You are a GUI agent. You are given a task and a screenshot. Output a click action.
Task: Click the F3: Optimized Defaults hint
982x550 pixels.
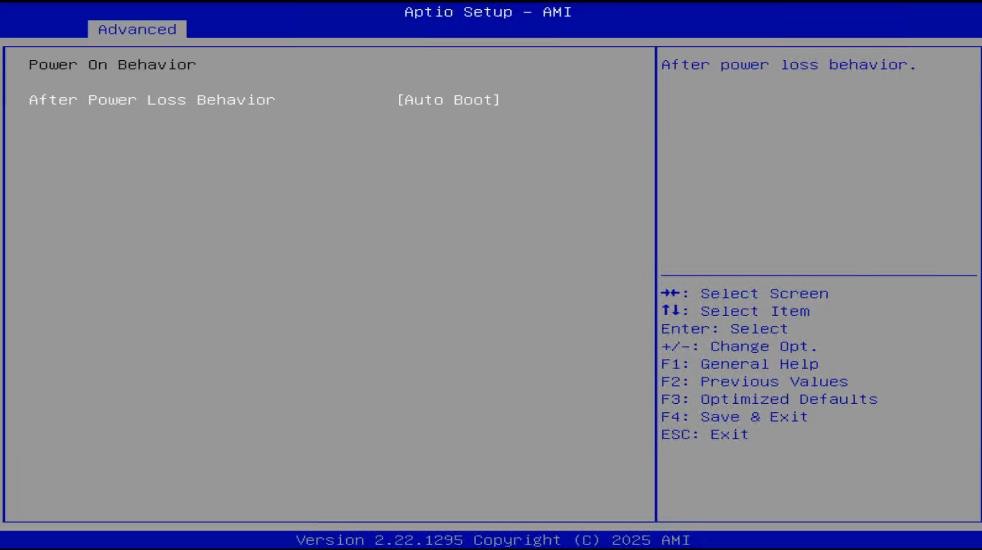(x=770, y=398)
